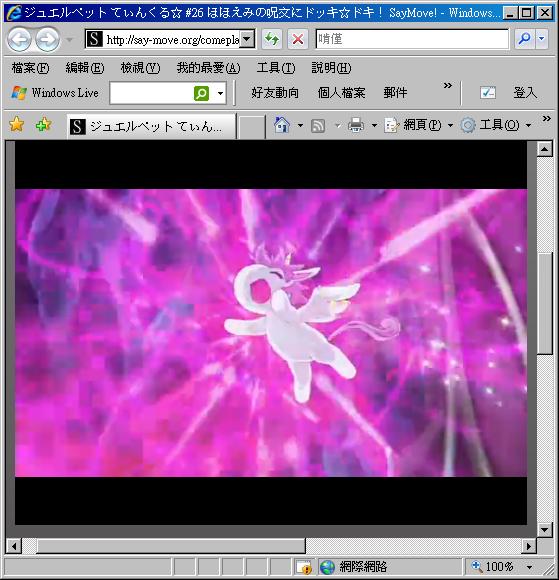Expand Windows Live toolbar overflow chevron
The height and width of the screenshot is (580, 559).
click(x=448, y=85)
